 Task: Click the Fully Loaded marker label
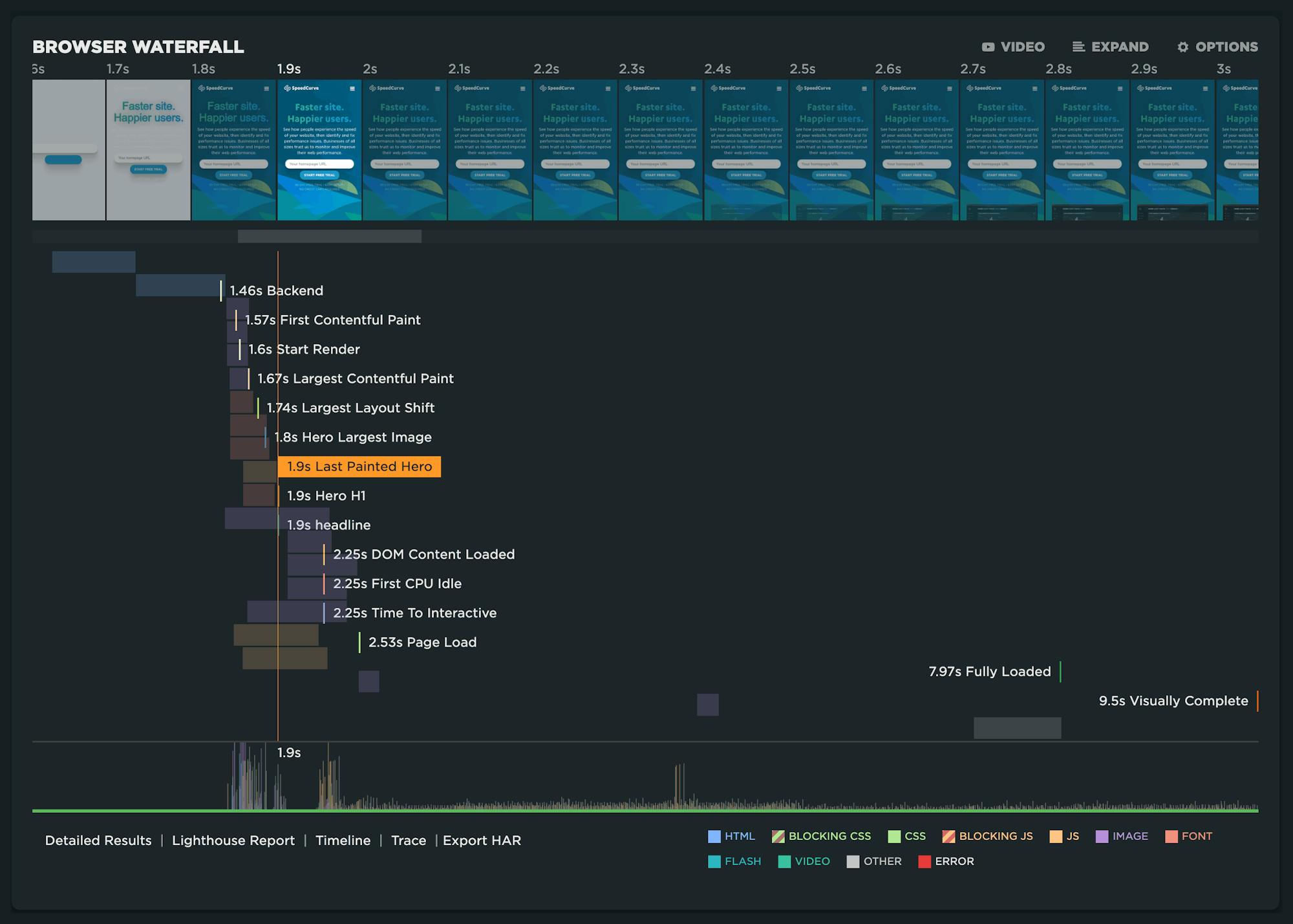(989, 672)
